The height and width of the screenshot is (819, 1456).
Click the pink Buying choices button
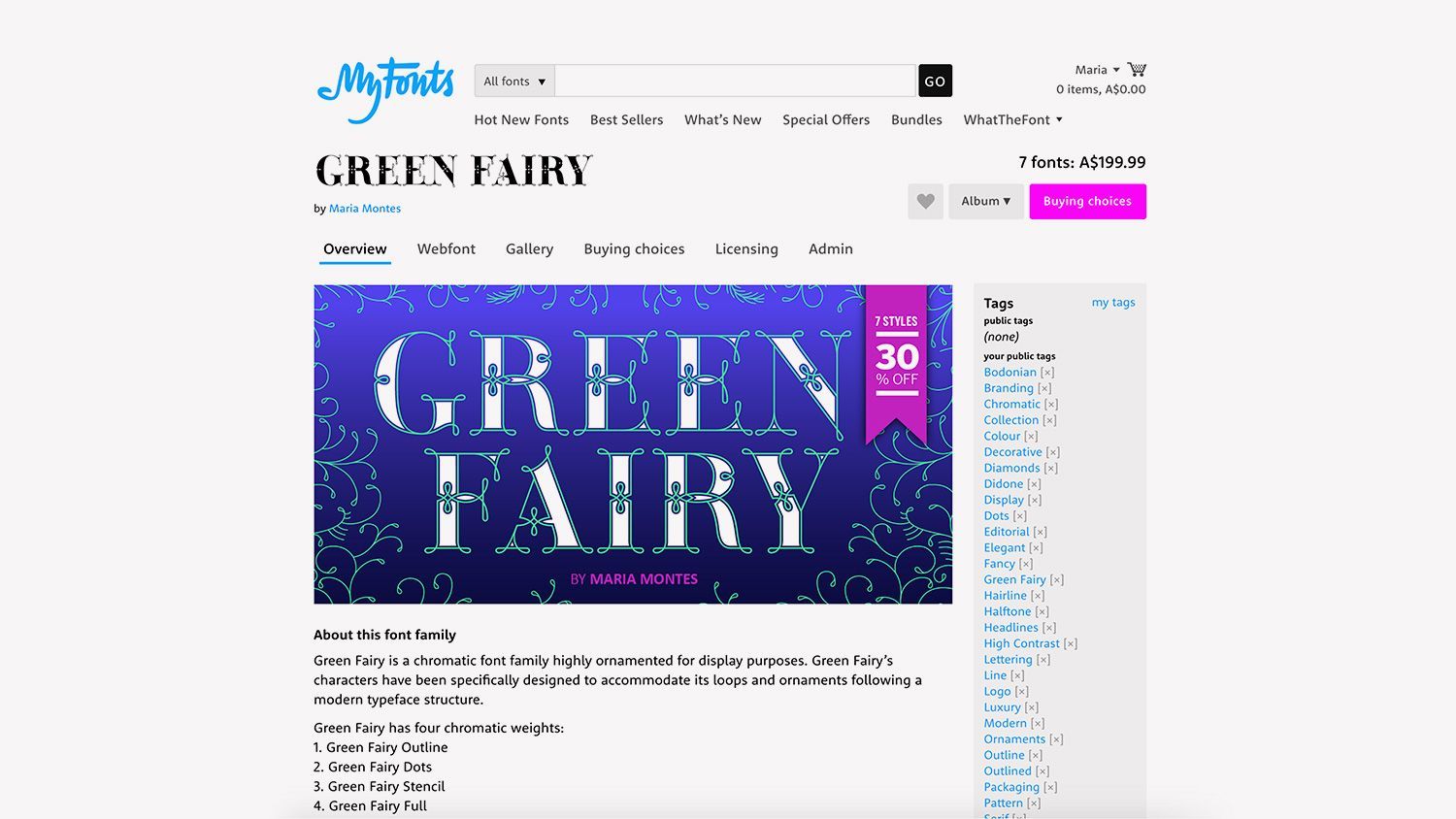1087,202
